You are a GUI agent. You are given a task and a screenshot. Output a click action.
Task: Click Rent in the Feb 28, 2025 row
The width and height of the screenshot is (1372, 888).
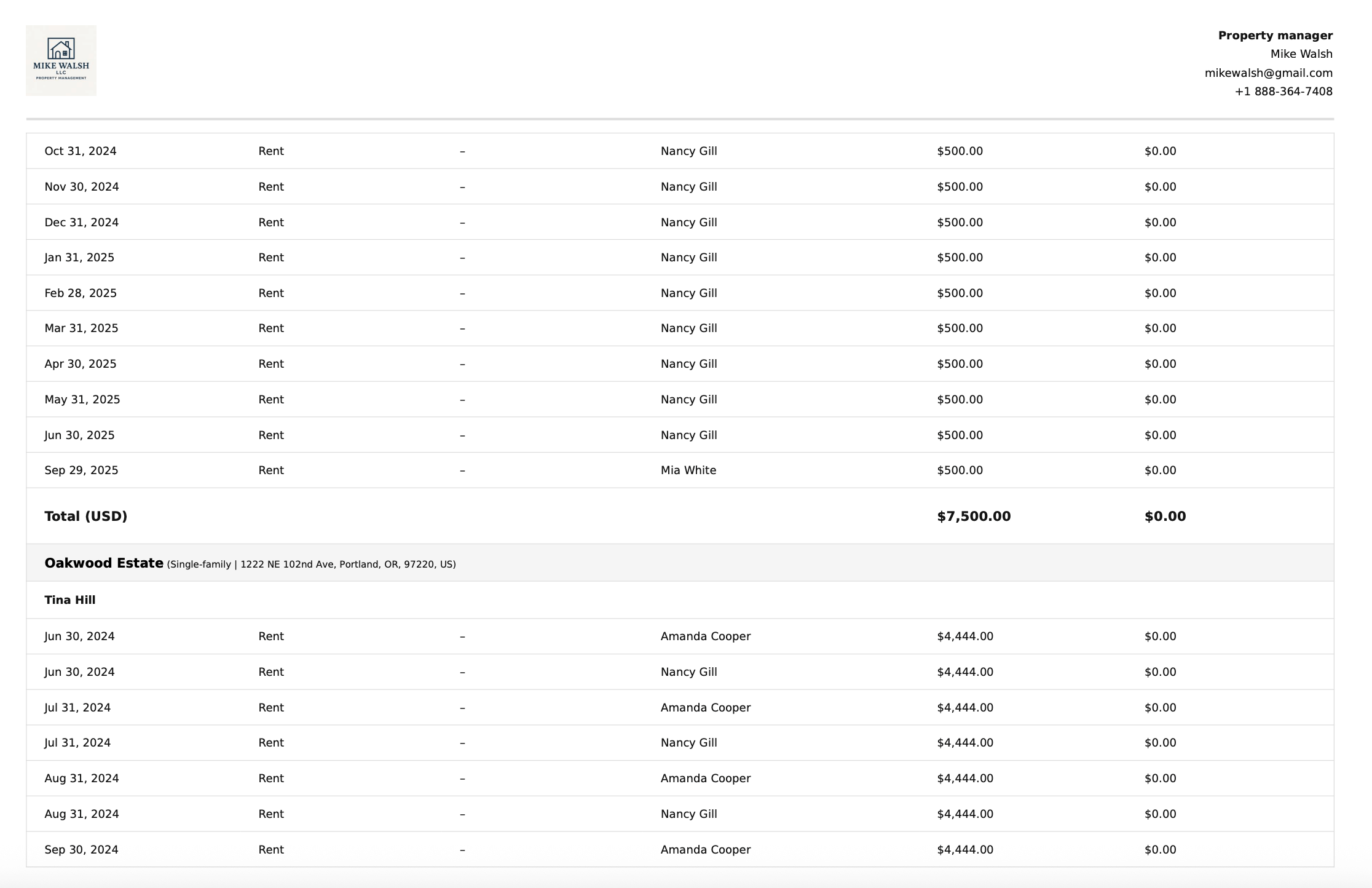[271, 293]
